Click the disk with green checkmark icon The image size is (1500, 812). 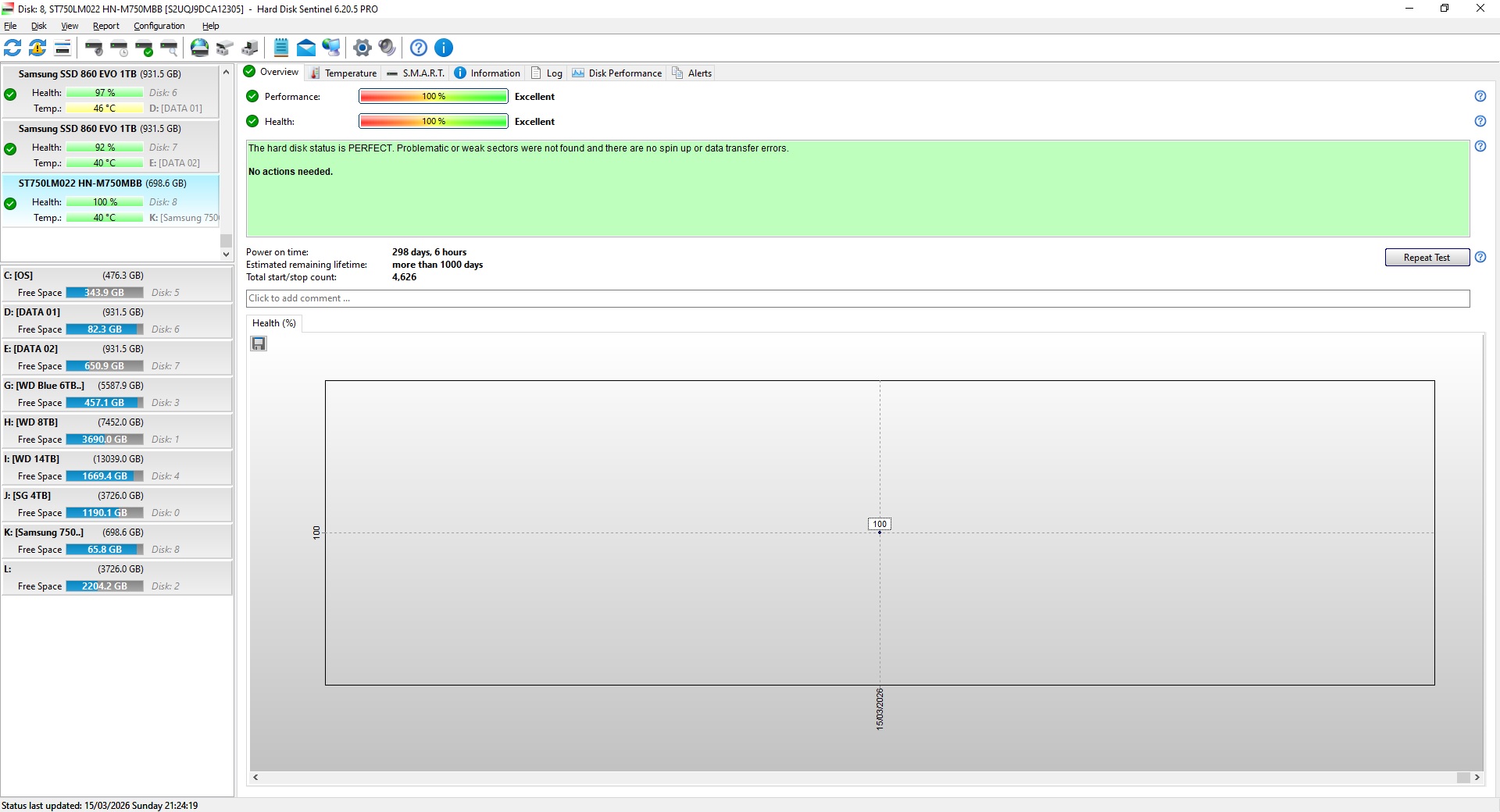(144, 48)
